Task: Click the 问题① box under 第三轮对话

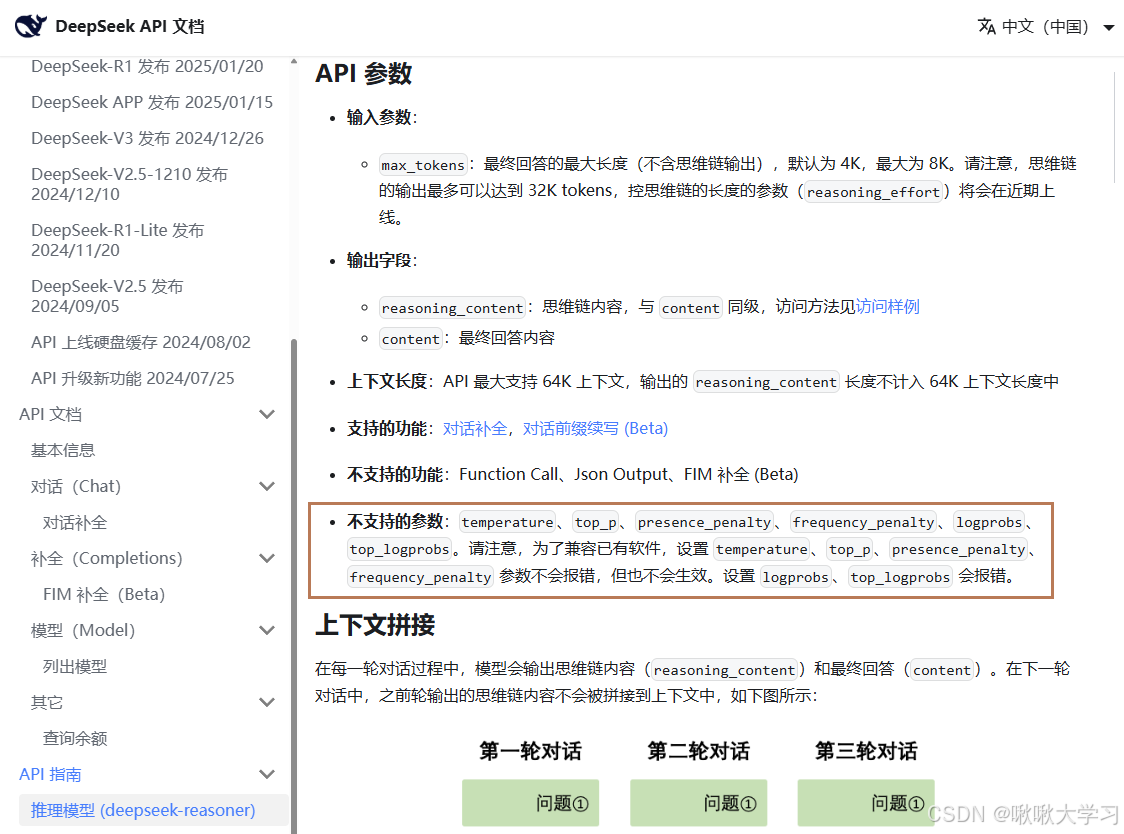Action: click(866, 803)
